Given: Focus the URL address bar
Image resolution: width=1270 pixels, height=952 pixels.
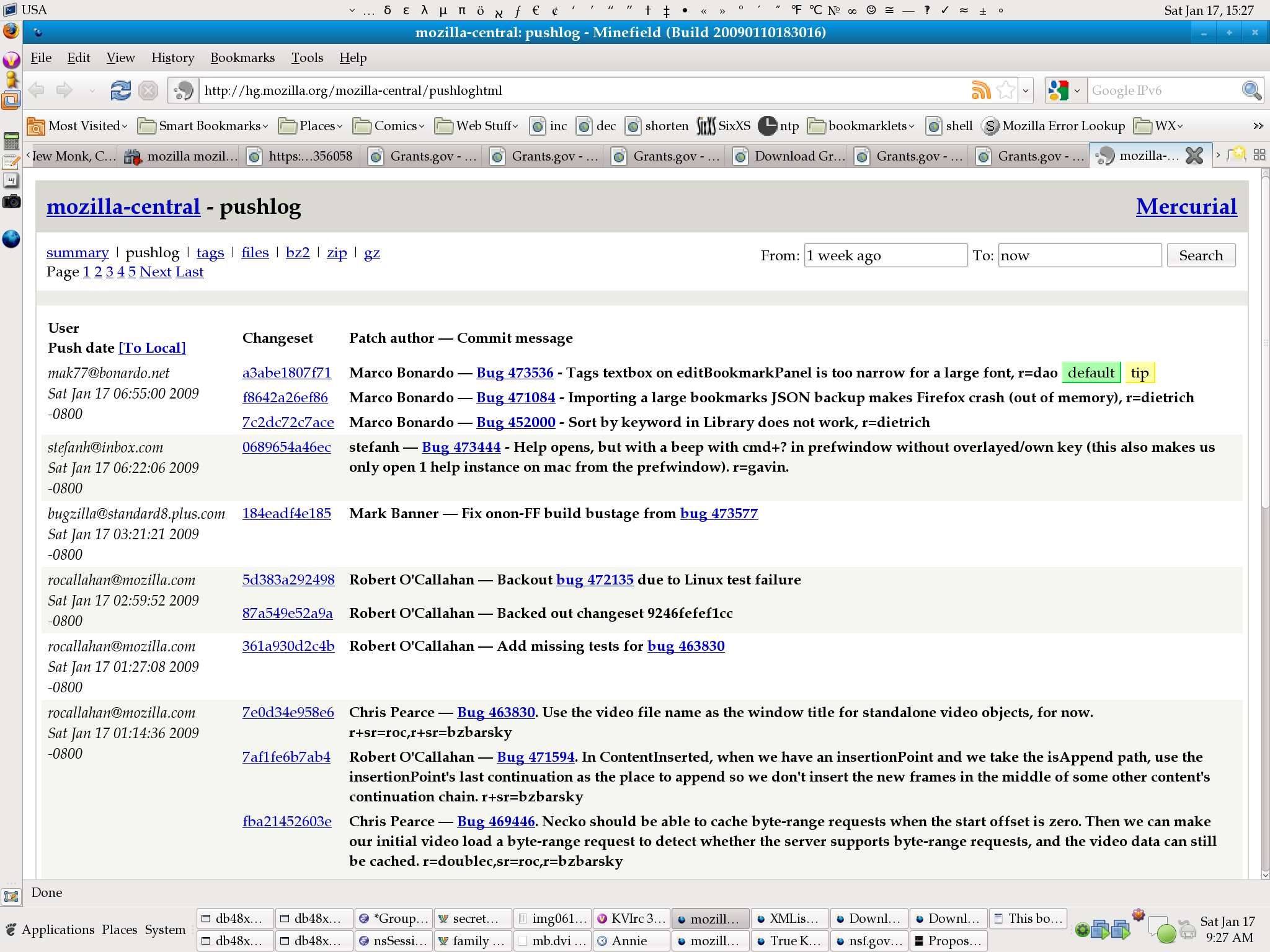Looking at the screenshot, I should 583,90.
